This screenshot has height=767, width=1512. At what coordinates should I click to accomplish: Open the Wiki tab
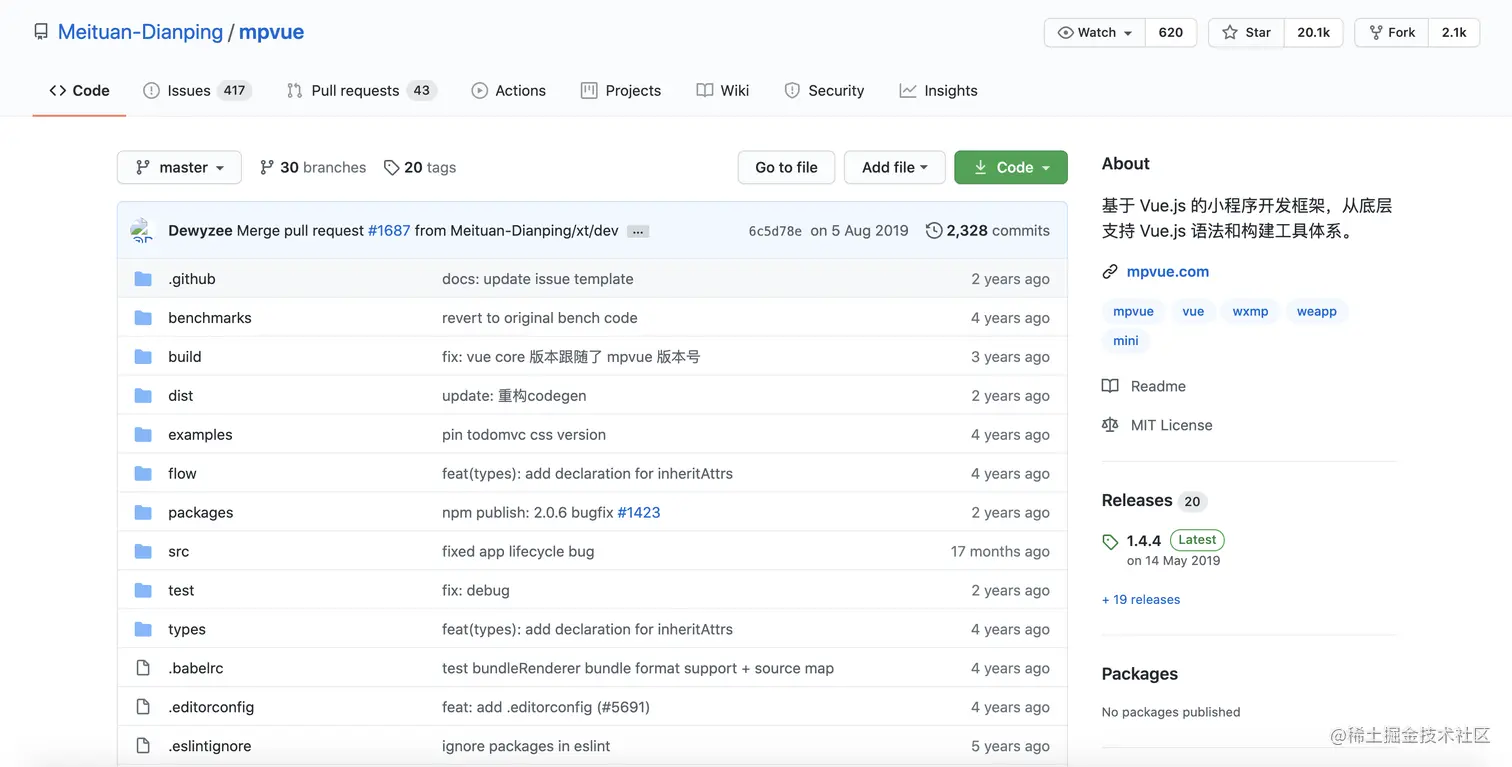(723, 90)
